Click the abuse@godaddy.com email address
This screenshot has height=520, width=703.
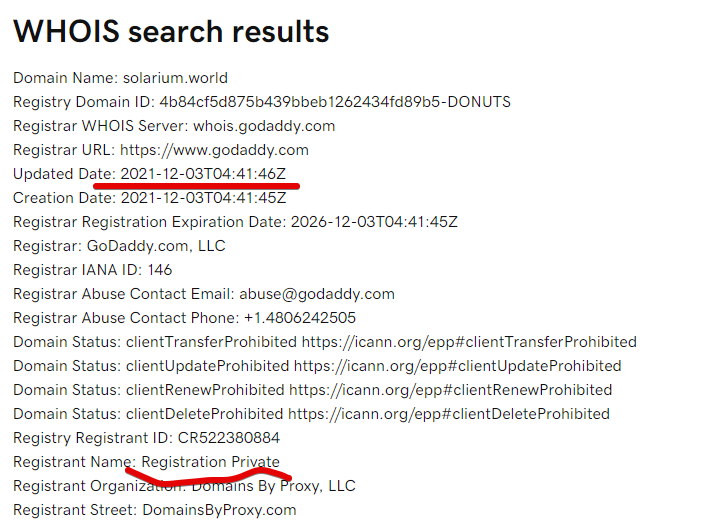coord(317,294)
